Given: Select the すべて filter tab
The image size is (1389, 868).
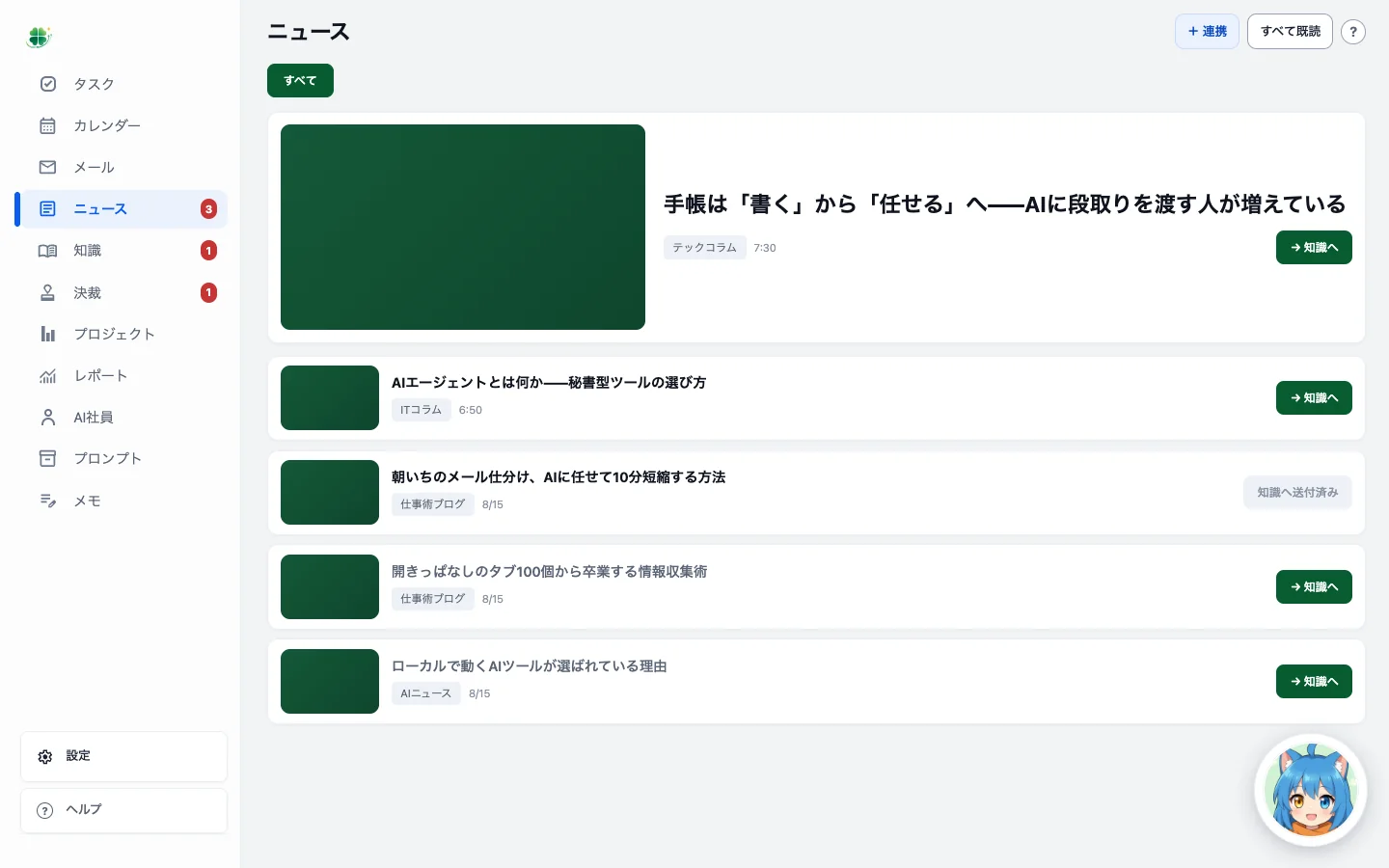Looking at the screenshot, I should [x=300, y=81].
